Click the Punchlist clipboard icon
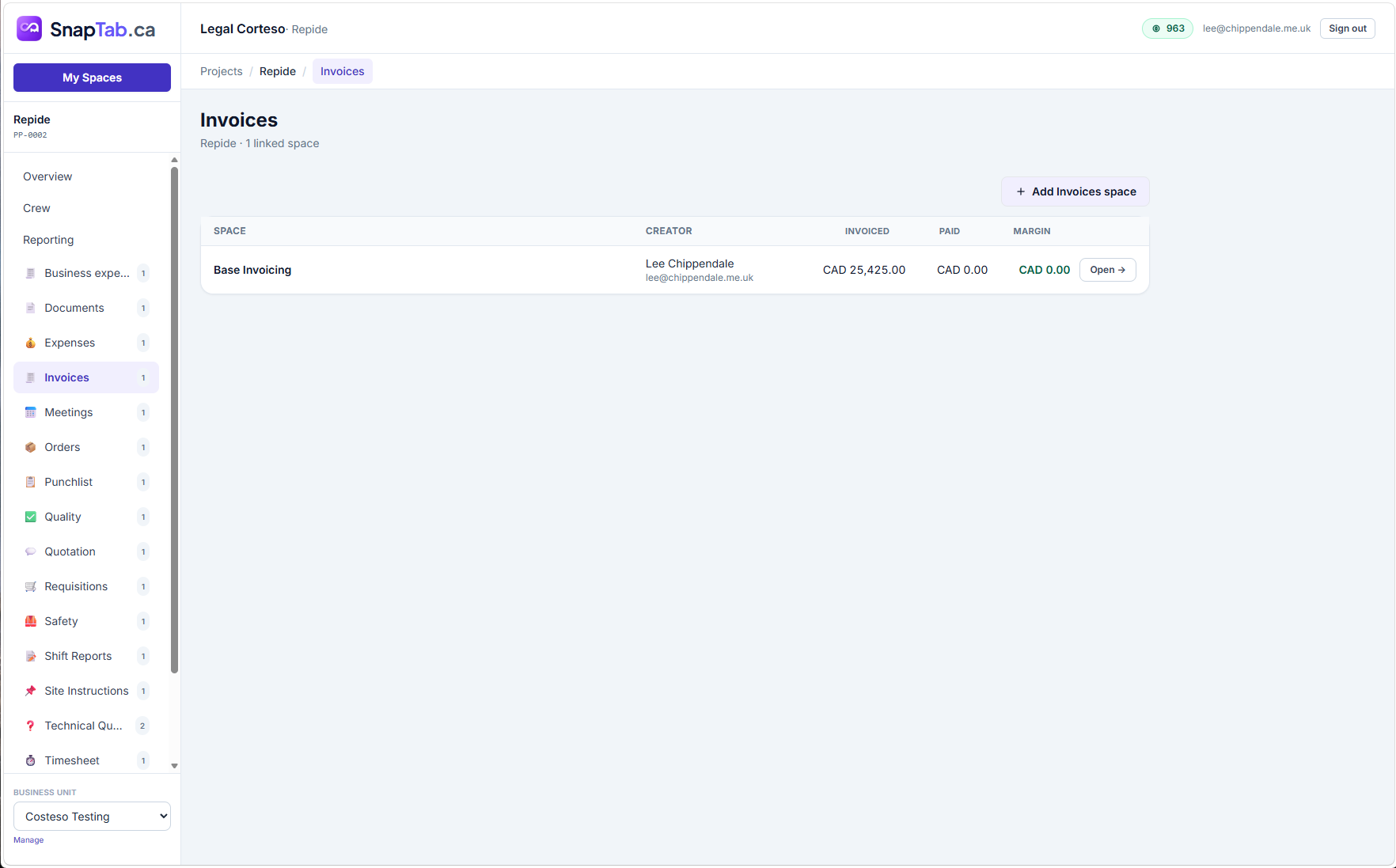This screenshot has height=868, width=1396. [30, 482]
